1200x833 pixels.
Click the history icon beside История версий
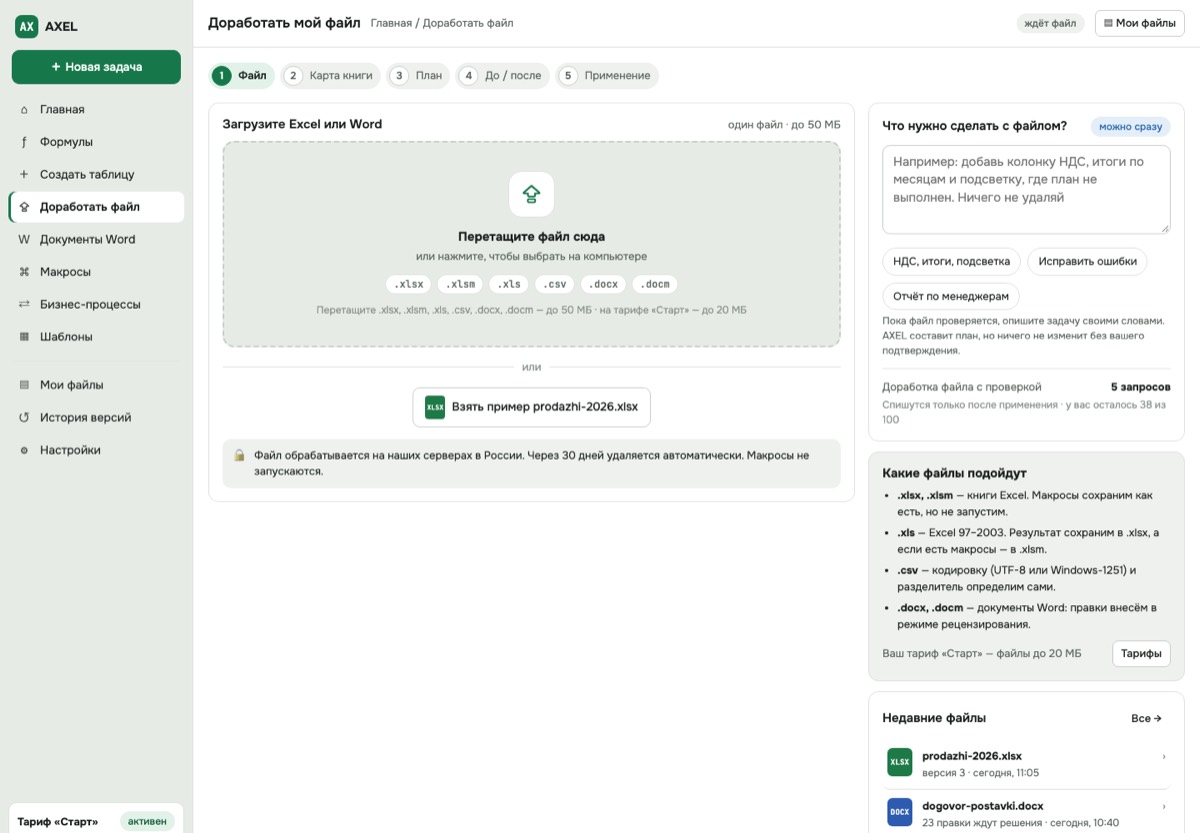(24, 418)
